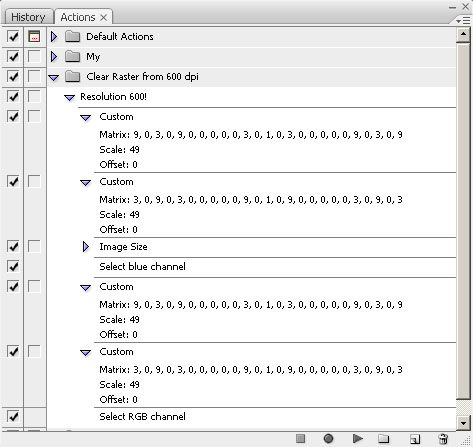This screenshot has height=447, width=473.
Task: Expand the My action set
Action: coord(54,56)
